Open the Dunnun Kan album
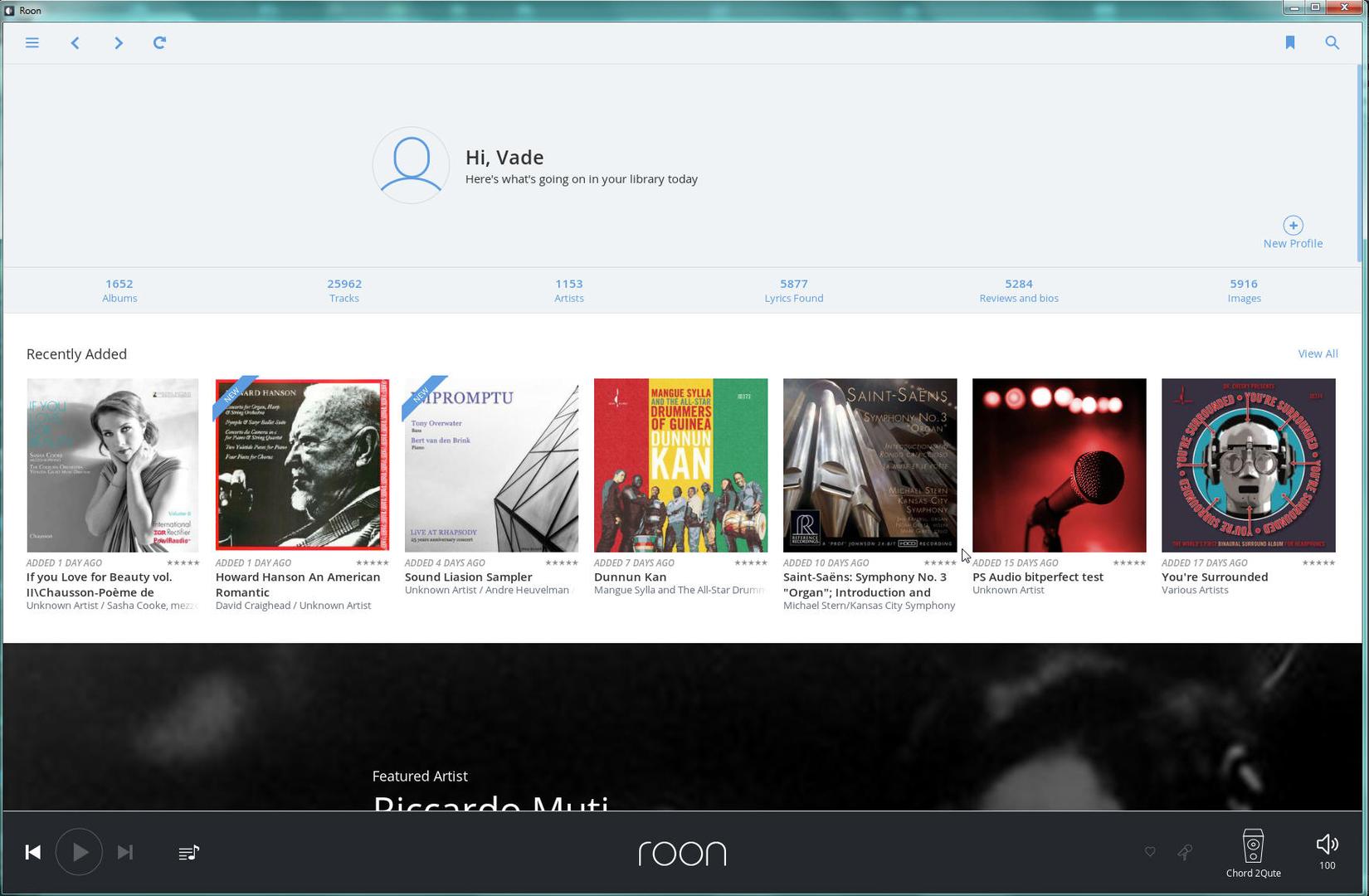This screenshot has height=896, width=1369. [x=680, y=465]
